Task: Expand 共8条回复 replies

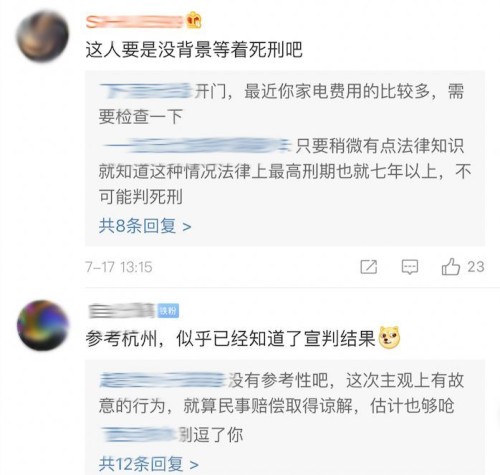Action: [145, 226]
